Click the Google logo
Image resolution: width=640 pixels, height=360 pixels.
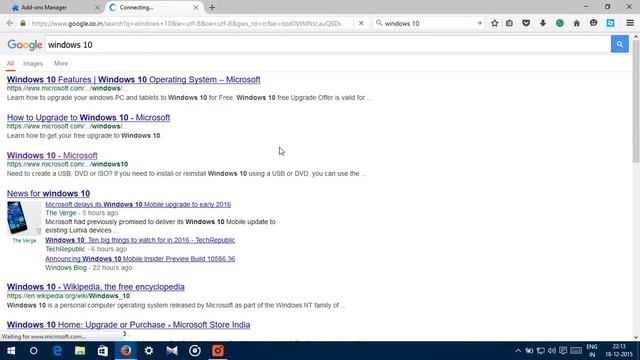24,45
